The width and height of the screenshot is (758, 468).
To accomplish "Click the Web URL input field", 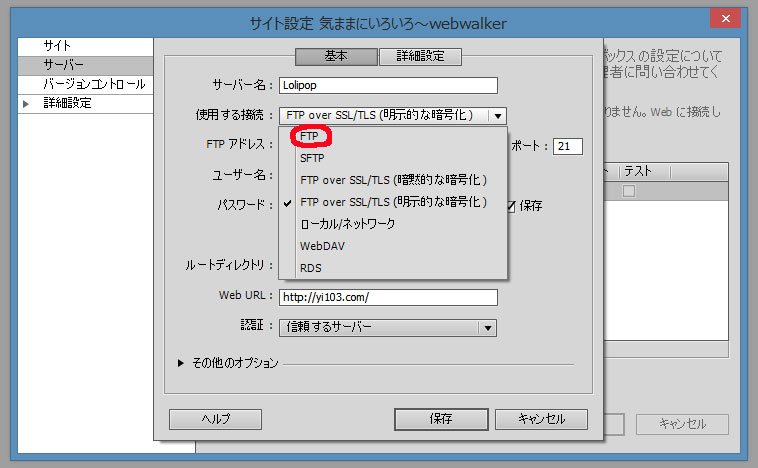I will tap(388, 297).
